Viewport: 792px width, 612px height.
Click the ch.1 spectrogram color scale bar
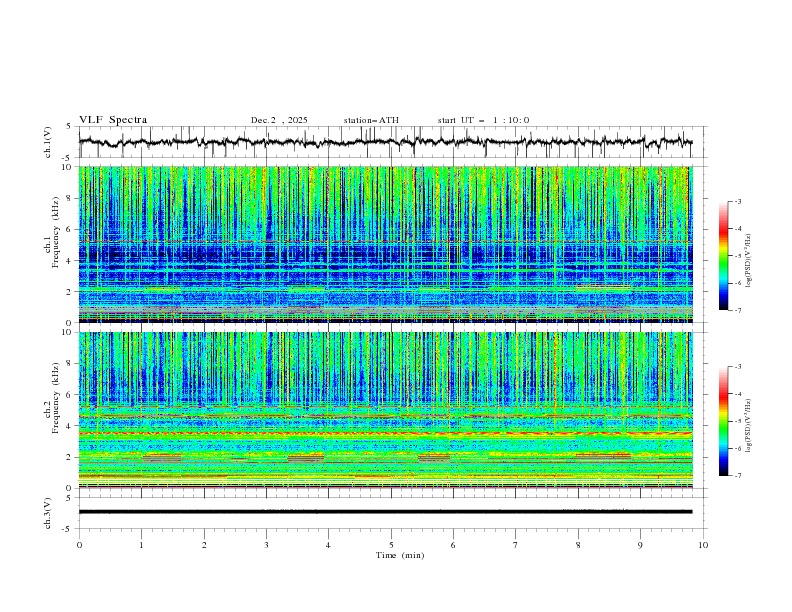(723, 256)
